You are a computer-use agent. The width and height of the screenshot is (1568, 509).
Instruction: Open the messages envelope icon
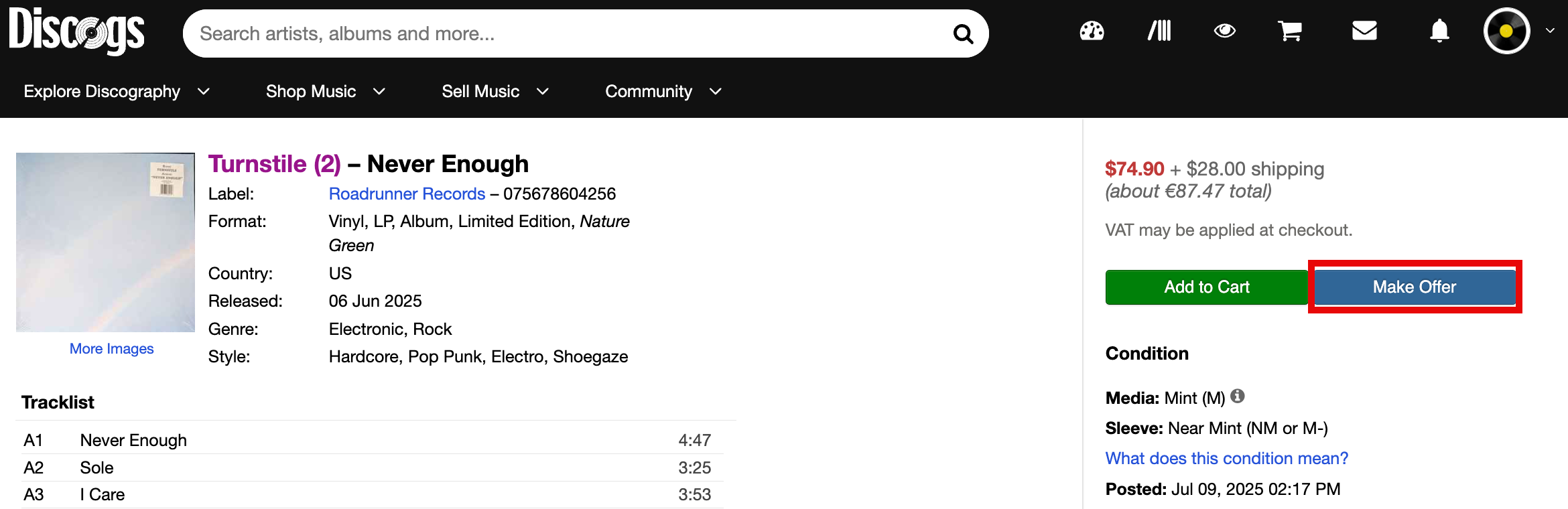(x=1364, y=31)
